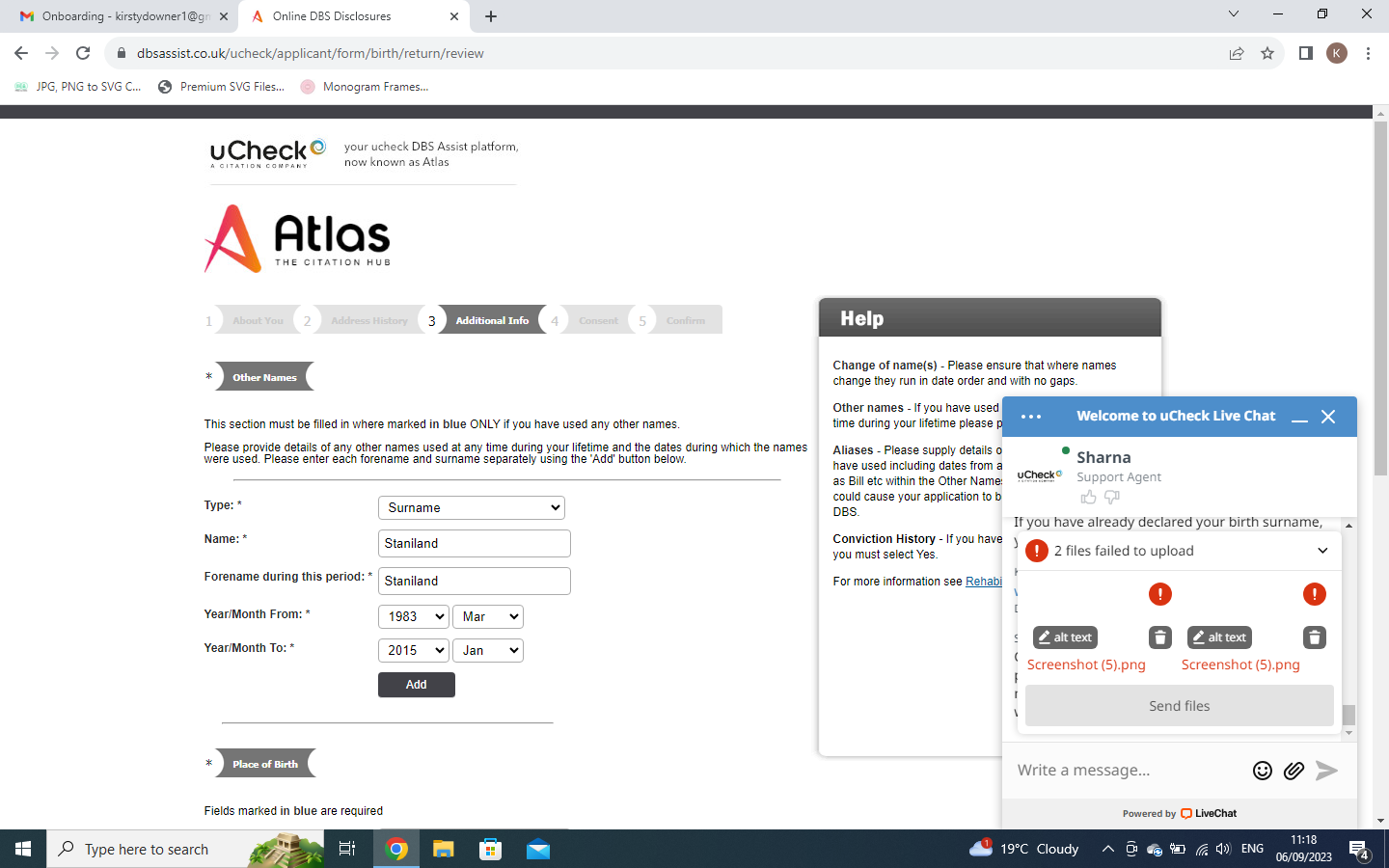This screenshot has height=868, width=1389.
Task: Go to the About You step
Action: coord(258,321)
